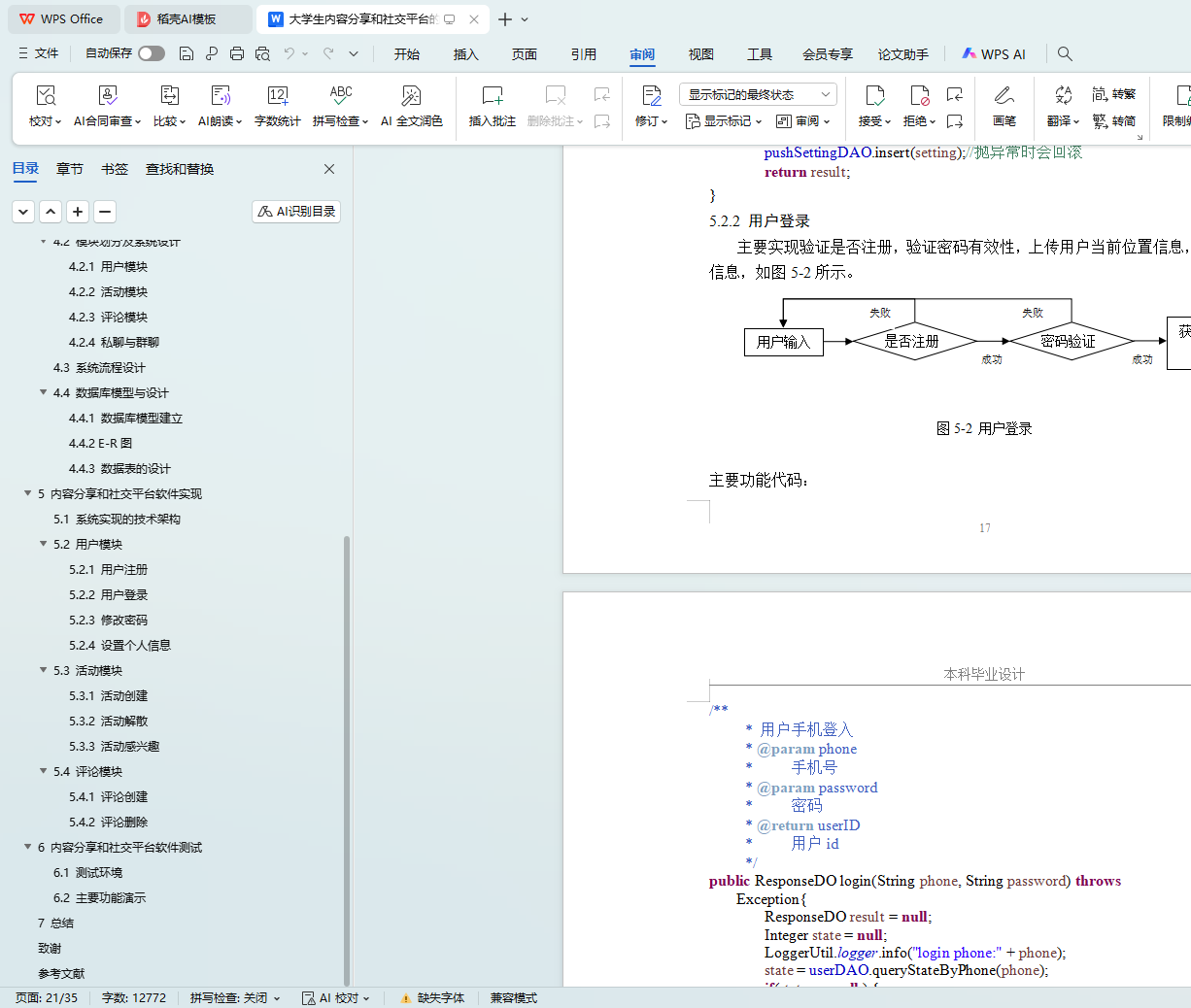Close the navigation pane with X
Viewport: 1191px width, 1008px height.
329,169
